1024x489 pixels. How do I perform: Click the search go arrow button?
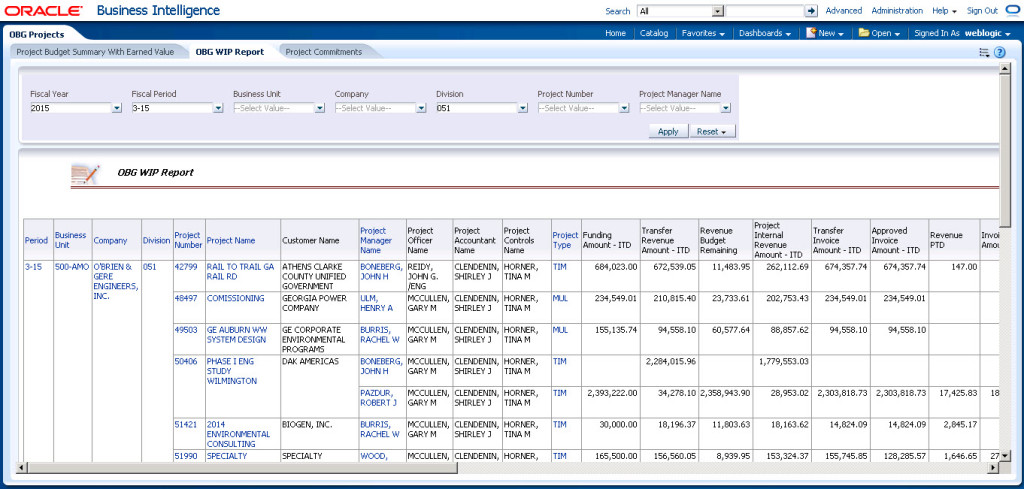811,11
